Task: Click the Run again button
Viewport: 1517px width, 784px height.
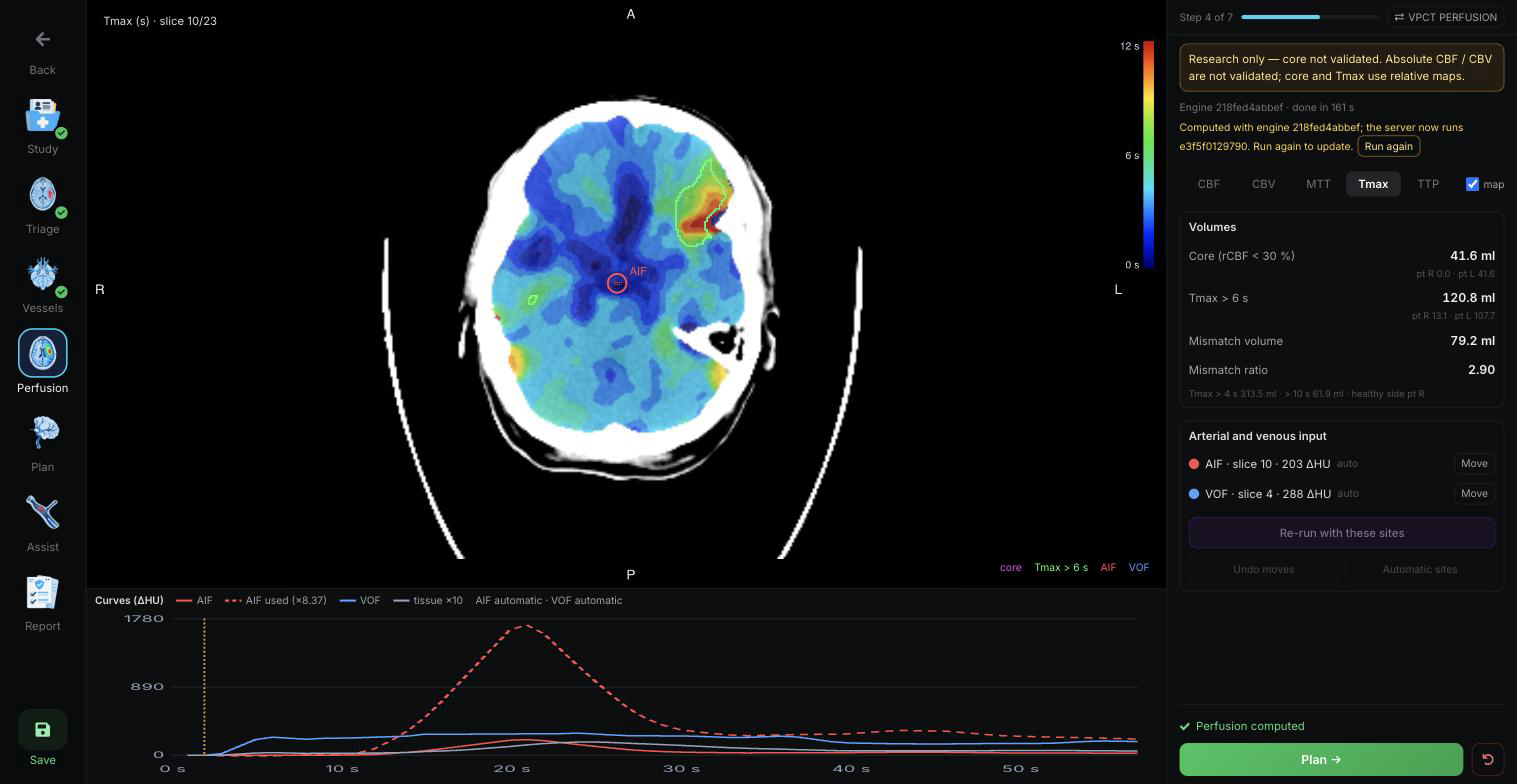Action: pyautogui.click(x=1388, y=146)
